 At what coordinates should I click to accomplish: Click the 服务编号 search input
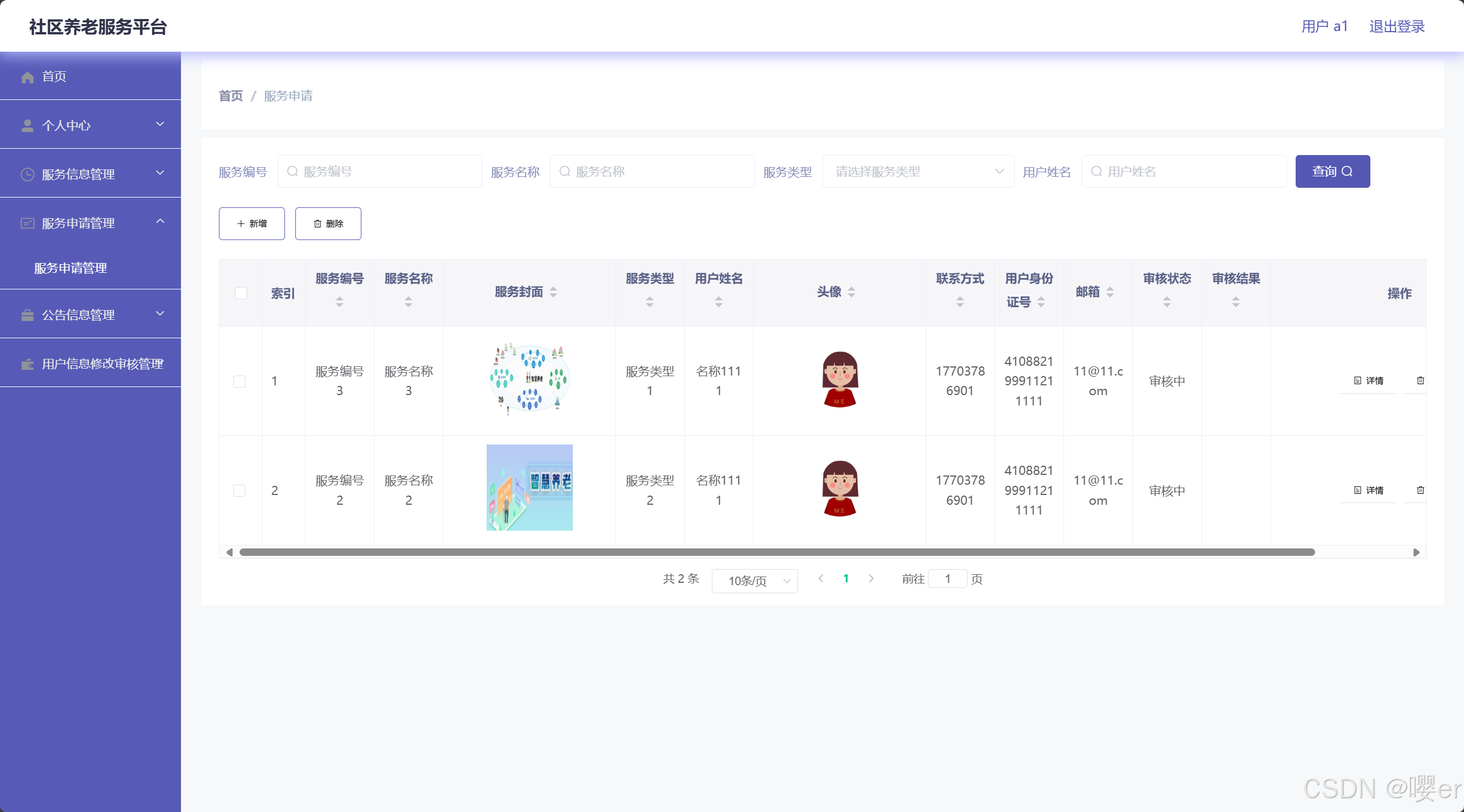(x=380, y=172)
